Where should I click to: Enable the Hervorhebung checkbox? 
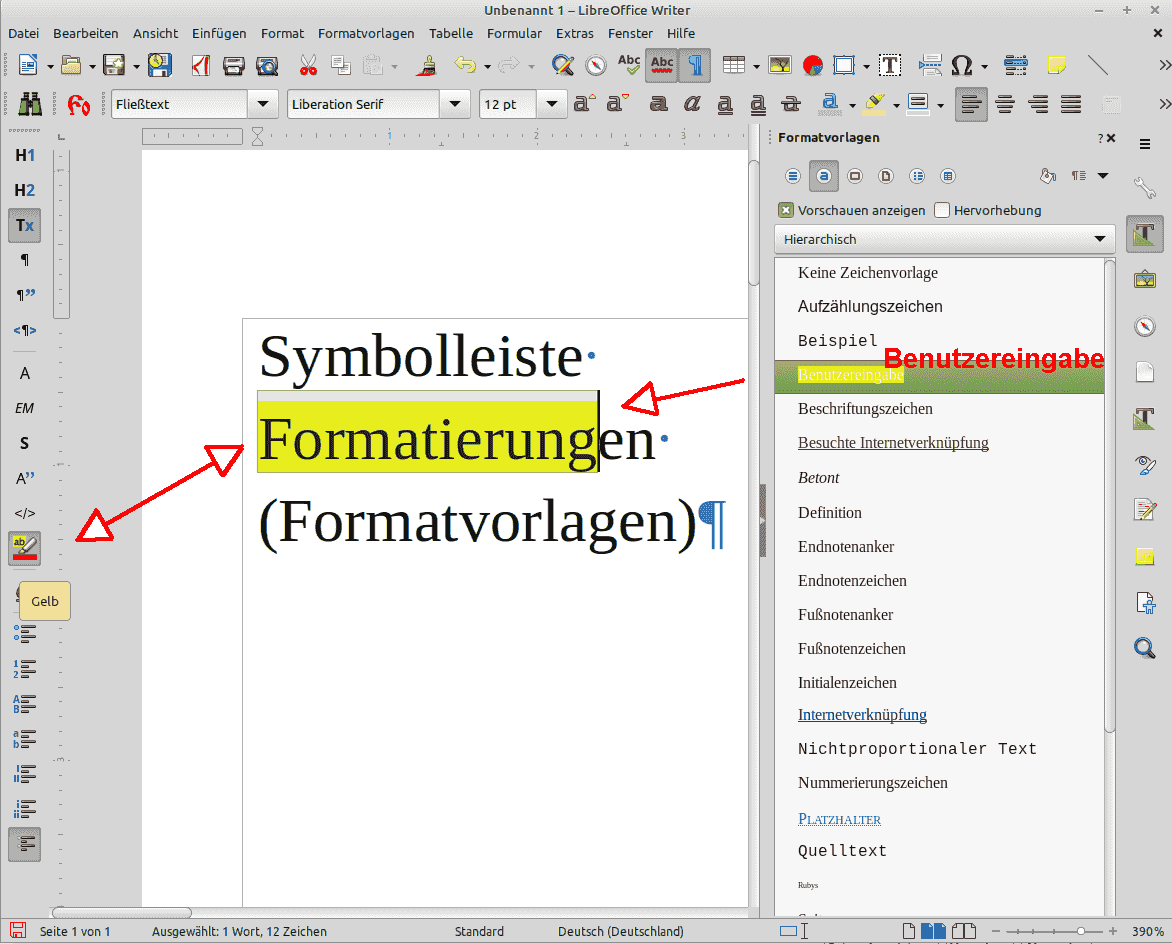pyautogui.click(x=942, y=211)
